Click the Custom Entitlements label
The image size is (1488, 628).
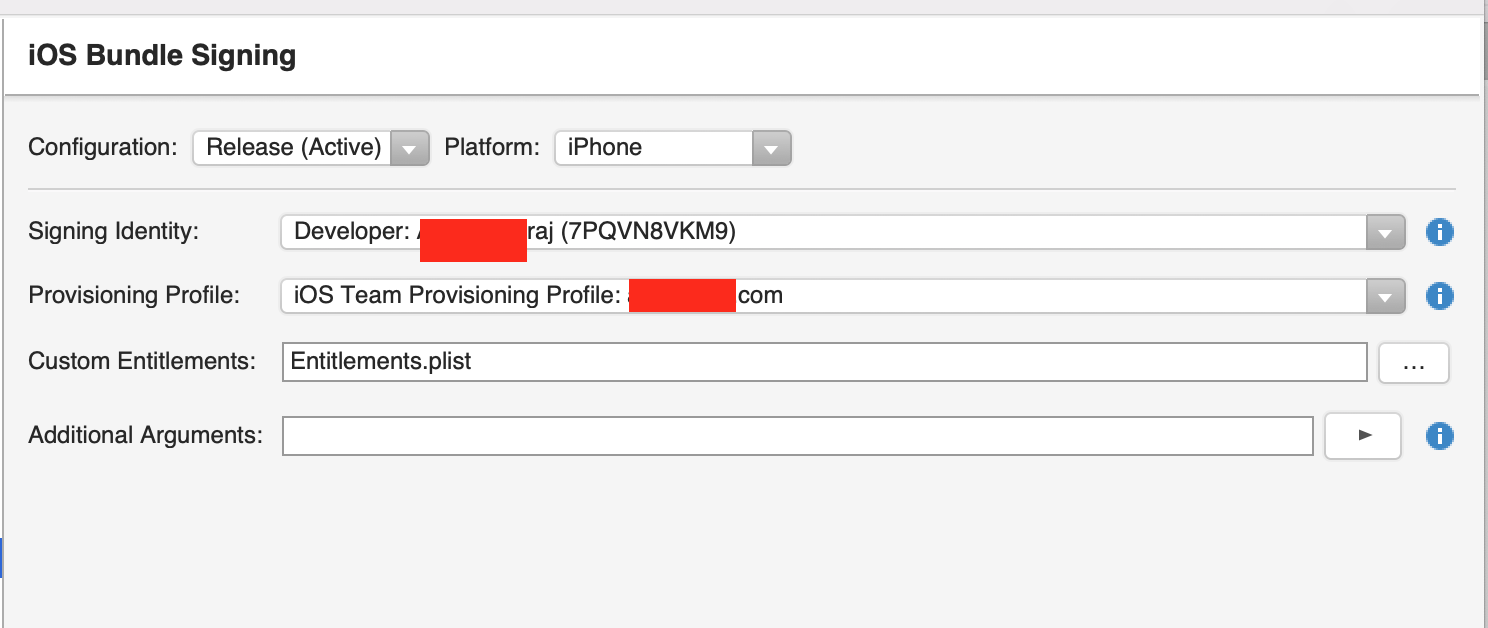point(143,361)
